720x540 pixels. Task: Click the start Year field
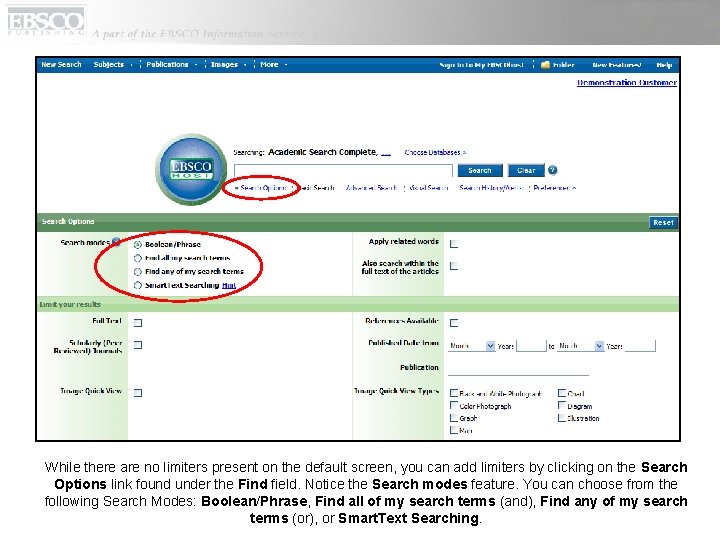[531, 346]
